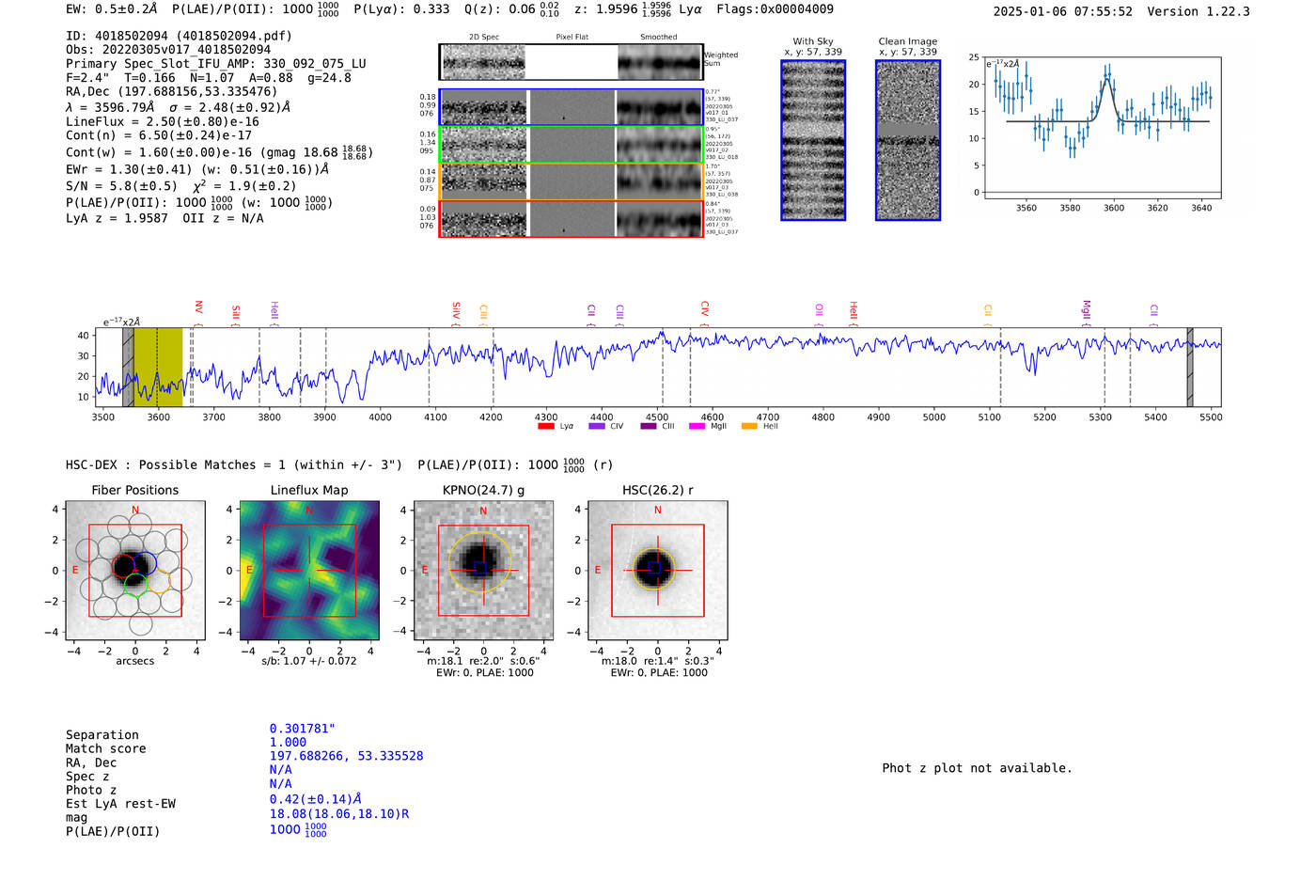Open the KPNO(24.7) g image
The height and width of the screenshot is (896, 1316).
click(x=483, y=571)
